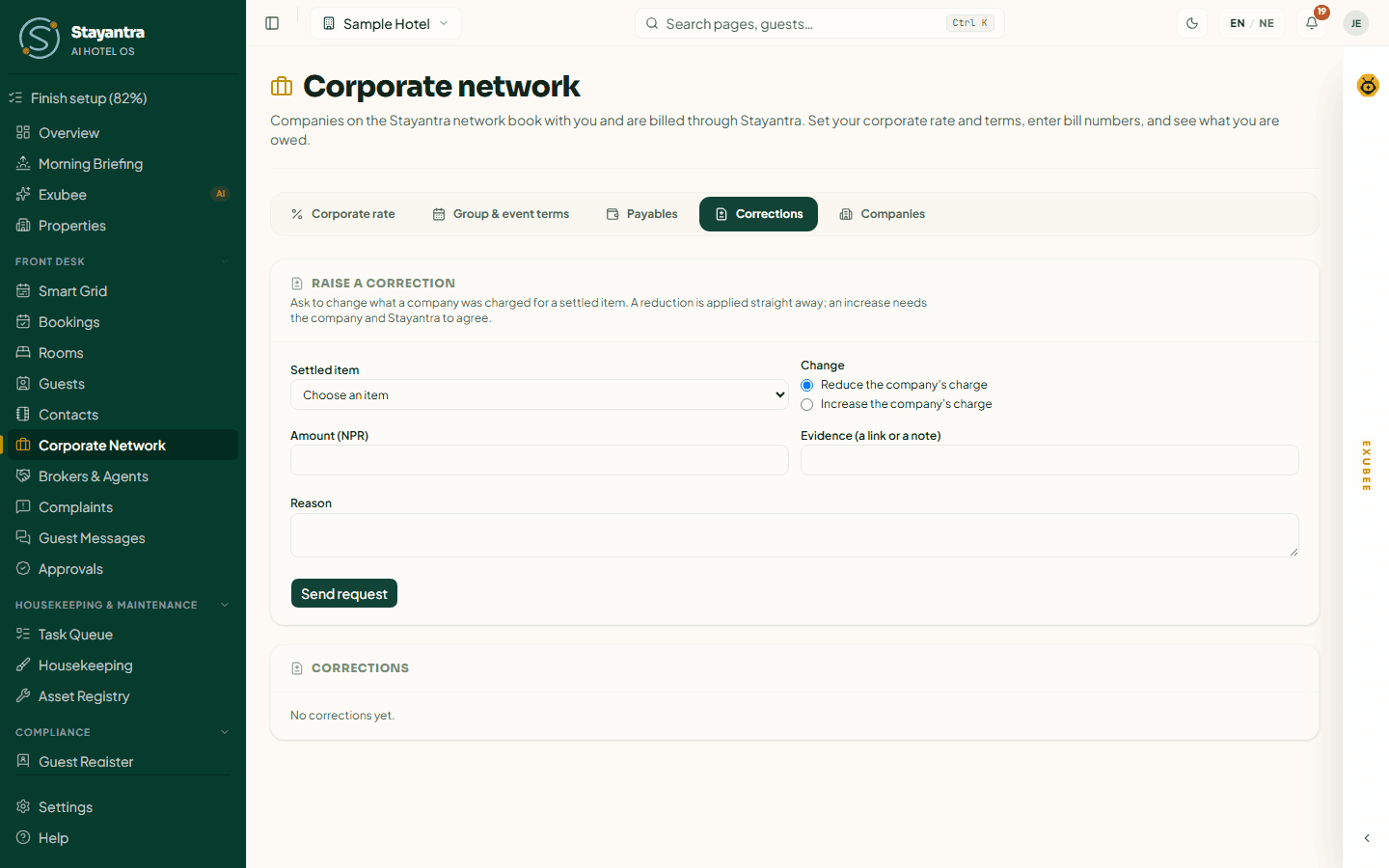Open Exubee AI in sidebar

pyautogui.click(x=123, y=195)
